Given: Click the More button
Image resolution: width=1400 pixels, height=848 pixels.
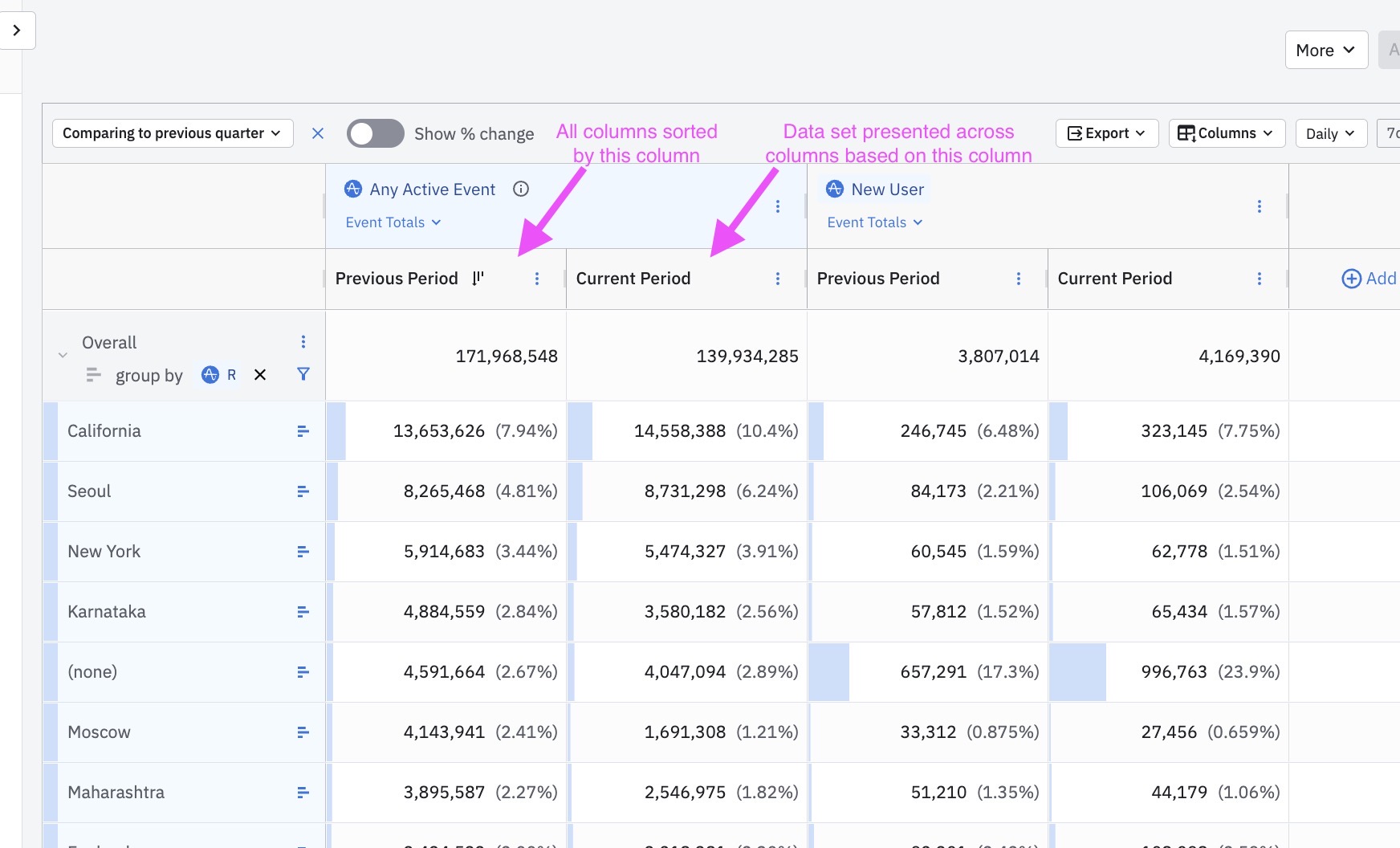Looking at the screenshot, I should [1325, 50].
